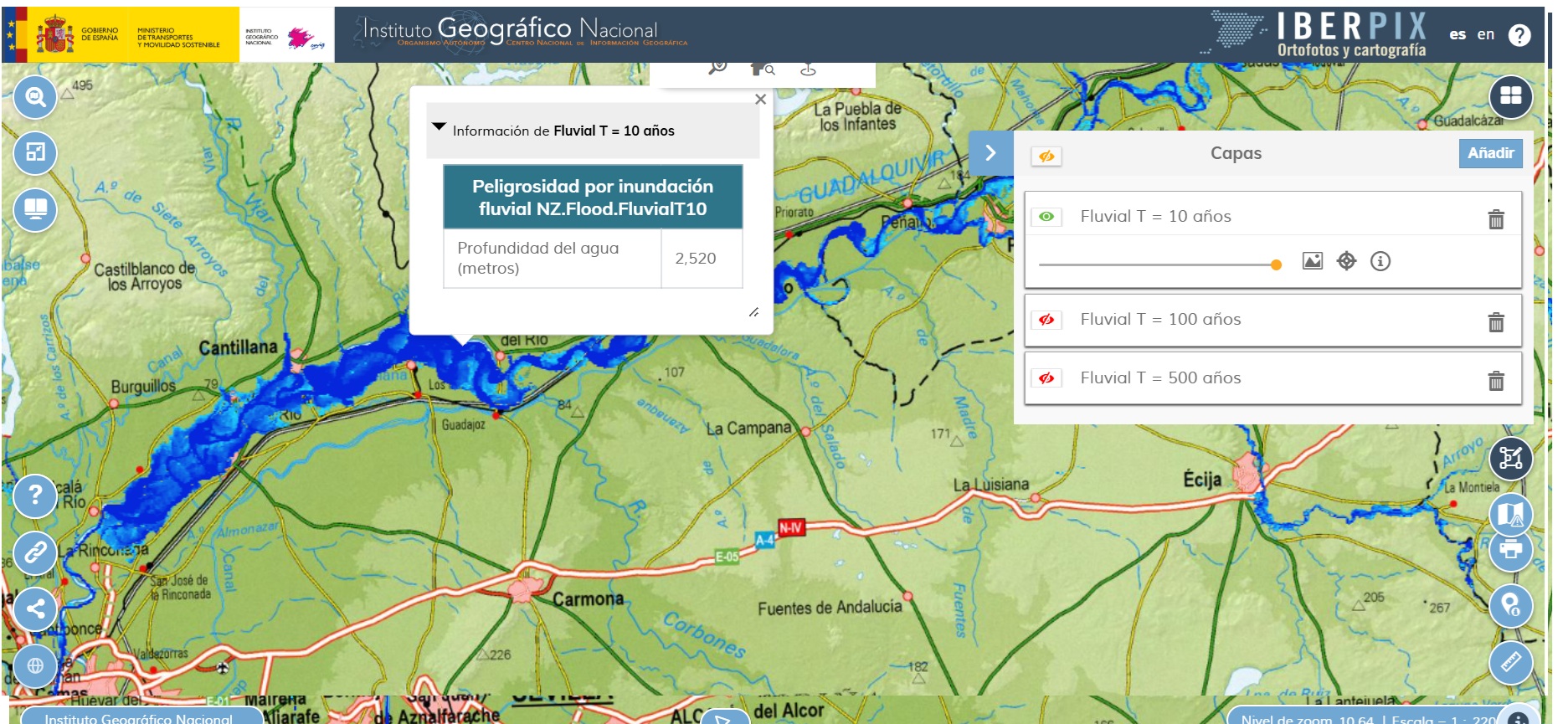Hide the Fluvial T = 10 años layer
This screenshot has height=724, width=1568.
(x=1046, y=217)
